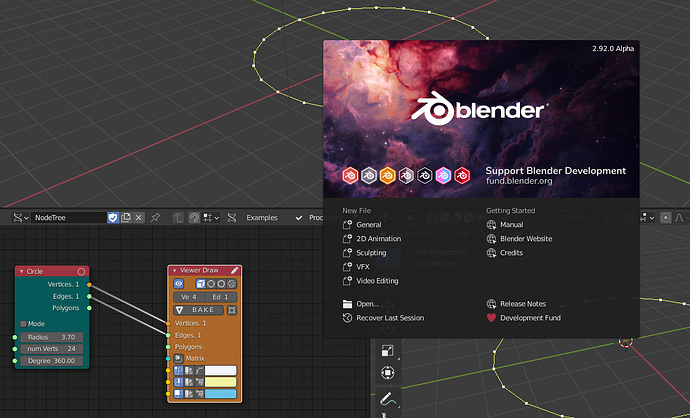Viewport: 690px width, 418px height.
Task: Duplicate the NodeTree data-block
Action: click(126, 217)
